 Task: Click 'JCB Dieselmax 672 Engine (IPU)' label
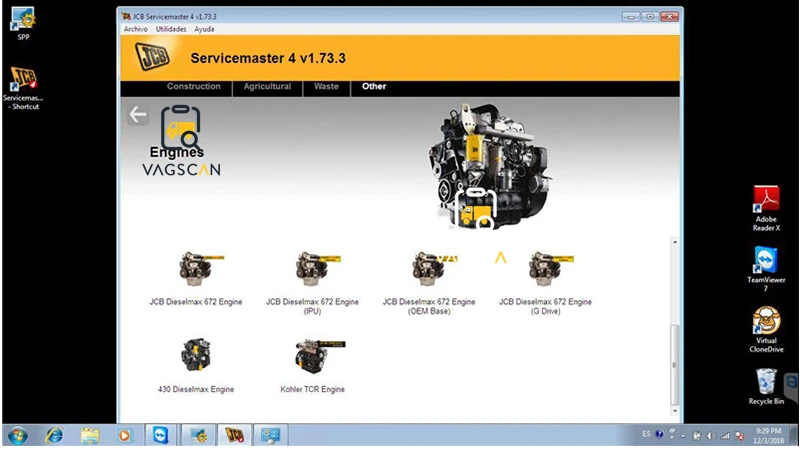click(x=312, y=306)
